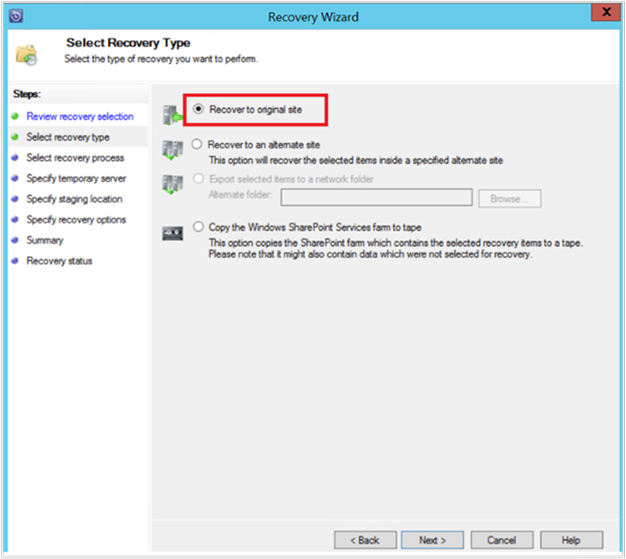Click the Select recovery process step
Image resolution: width=626 pixels, height=559 pixels.
click(x=75, y=158)
